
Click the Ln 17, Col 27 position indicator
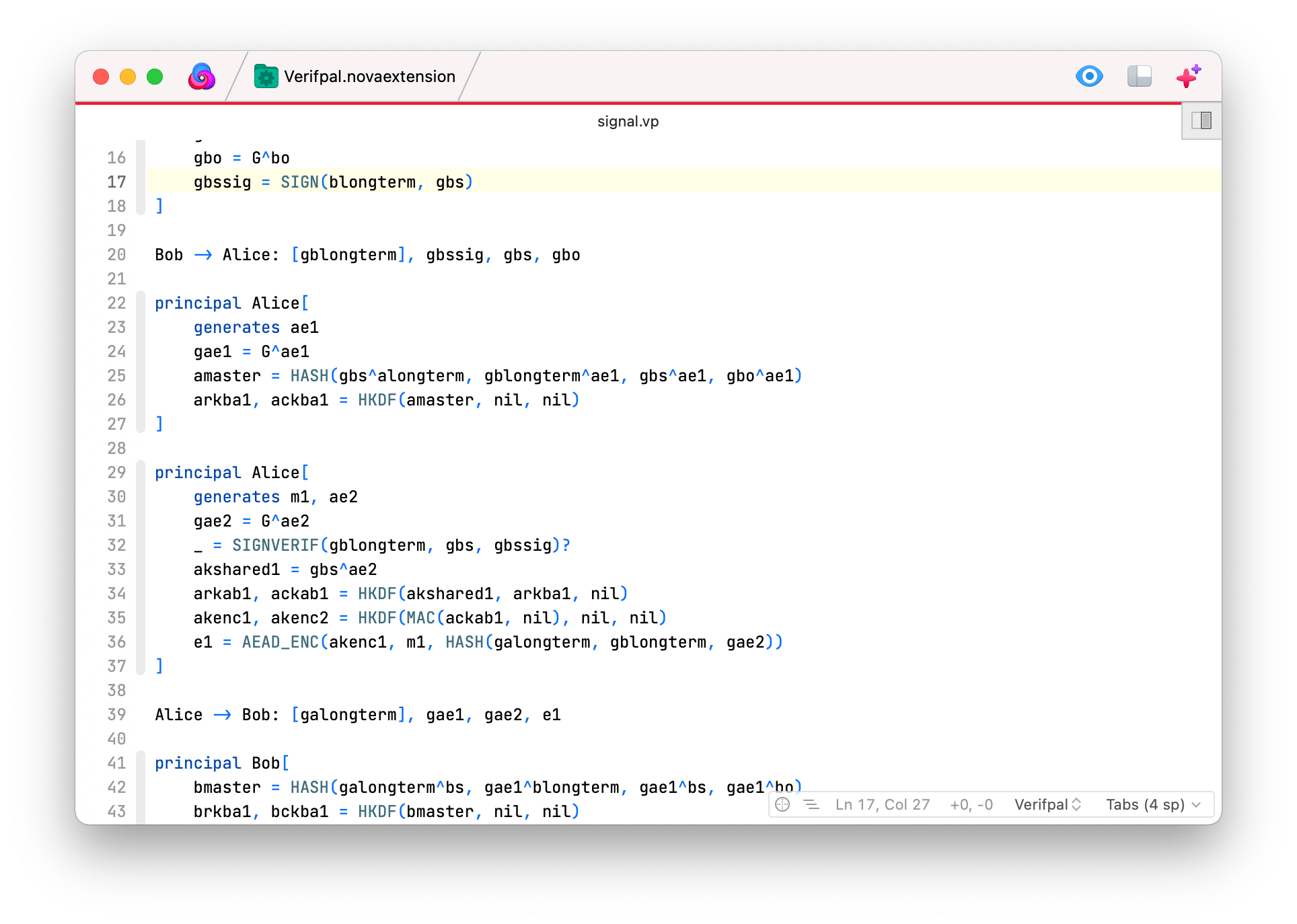(x=882, y=804)
